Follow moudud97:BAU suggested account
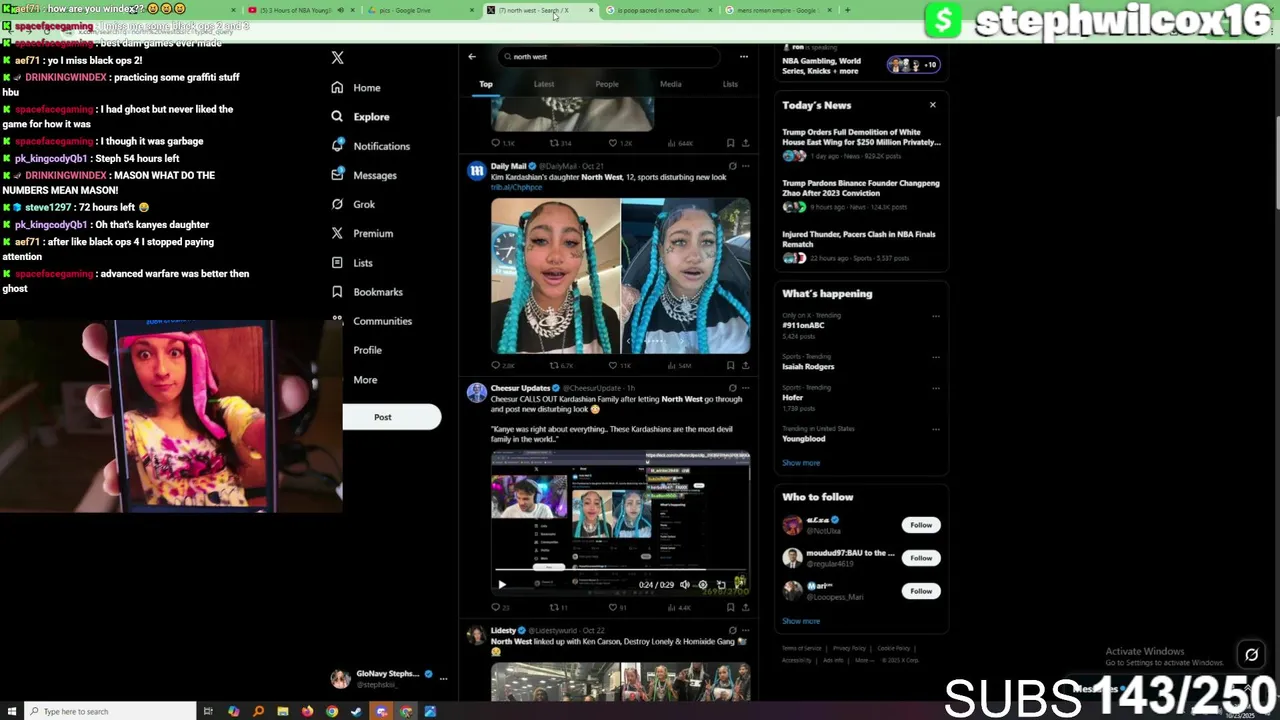The height and width of the screenshot is (720, 1280). 921,558
